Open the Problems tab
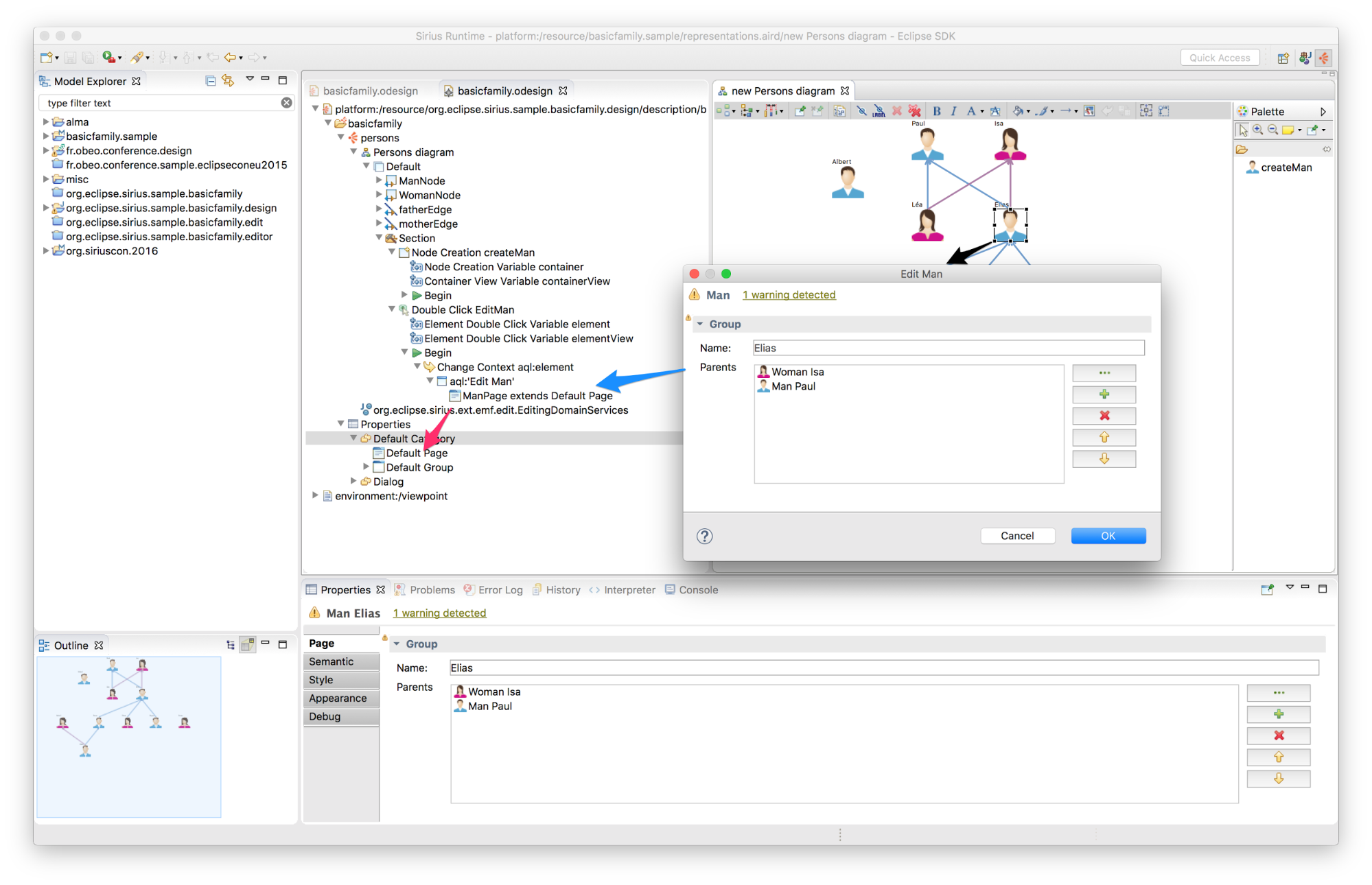 (x=426, y=590)
